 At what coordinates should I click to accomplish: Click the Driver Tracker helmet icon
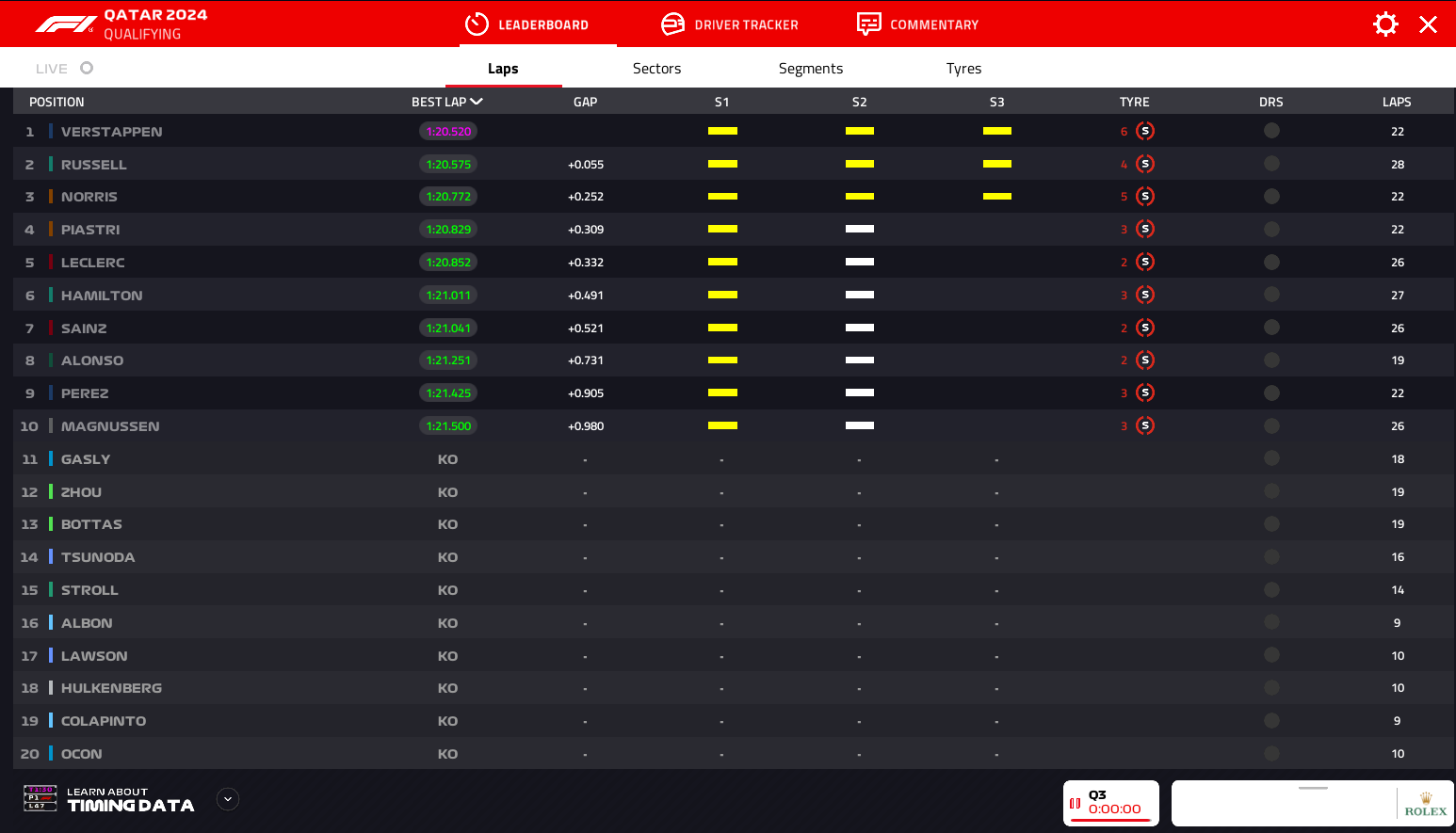tap(672, 24)
